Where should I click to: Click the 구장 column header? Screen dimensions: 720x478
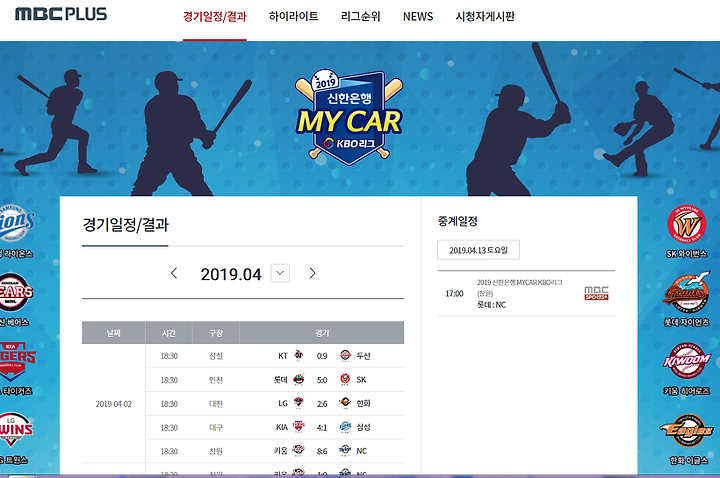[x=216, y=333]
